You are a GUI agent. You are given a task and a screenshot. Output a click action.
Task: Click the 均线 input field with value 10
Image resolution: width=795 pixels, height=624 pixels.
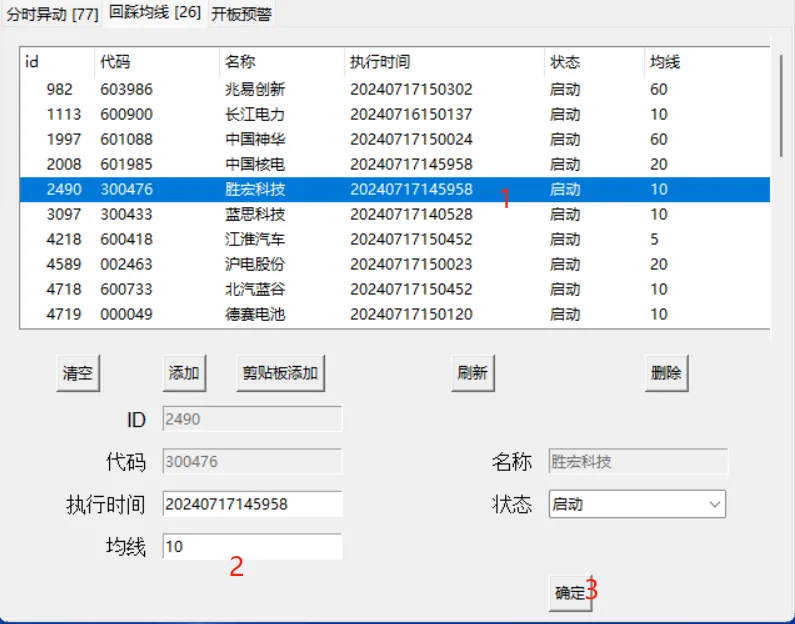click(x=252, y=546)
